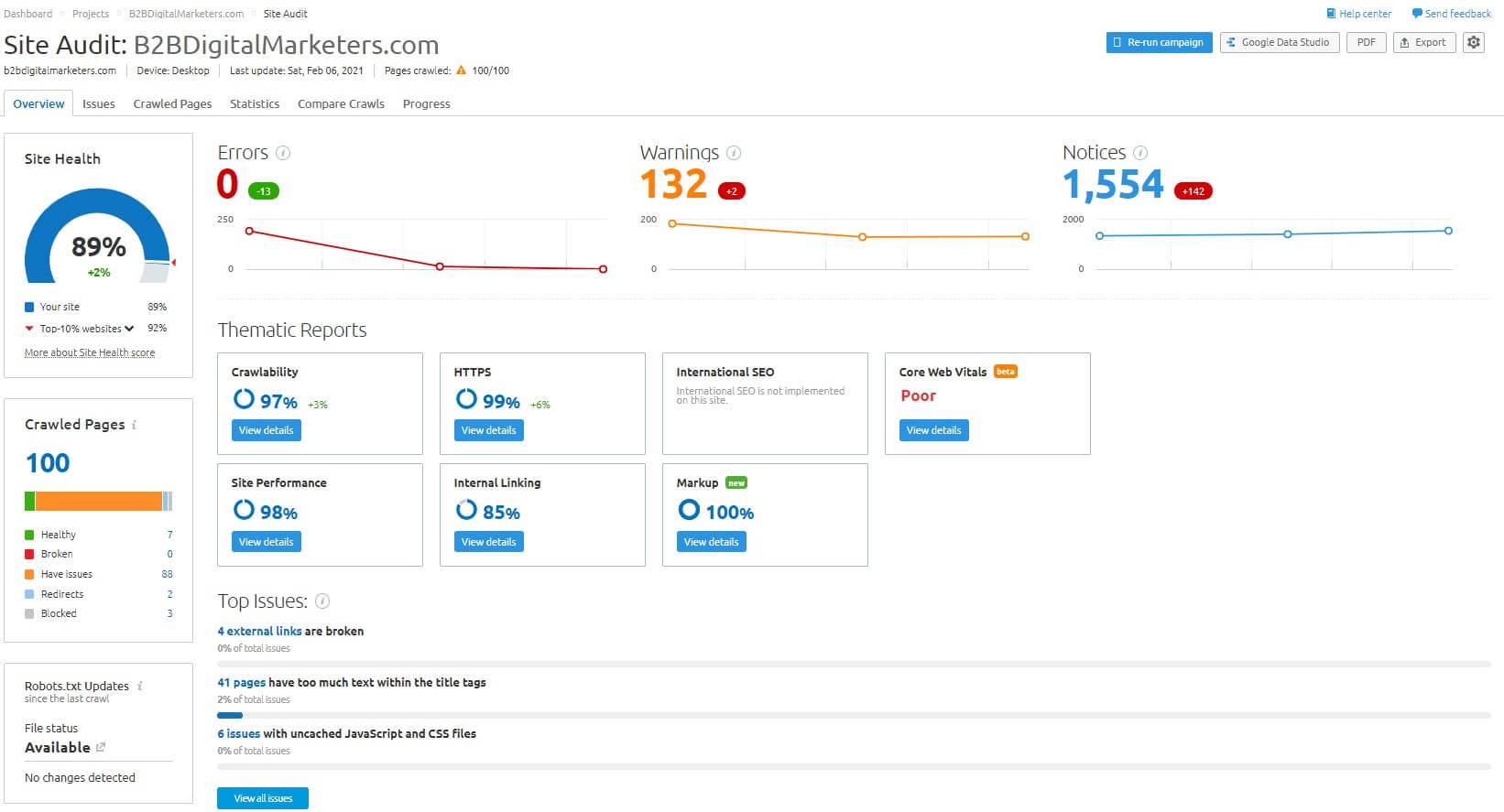
Task: Click the Crawled Pages info icon
Action: (x=135, y=425)
